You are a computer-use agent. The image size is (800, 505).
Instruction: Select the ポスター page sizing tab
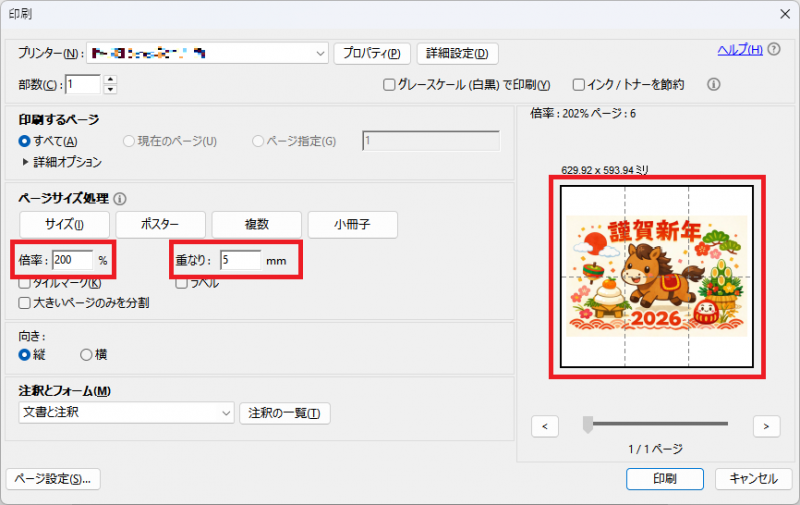pos(160,224)
